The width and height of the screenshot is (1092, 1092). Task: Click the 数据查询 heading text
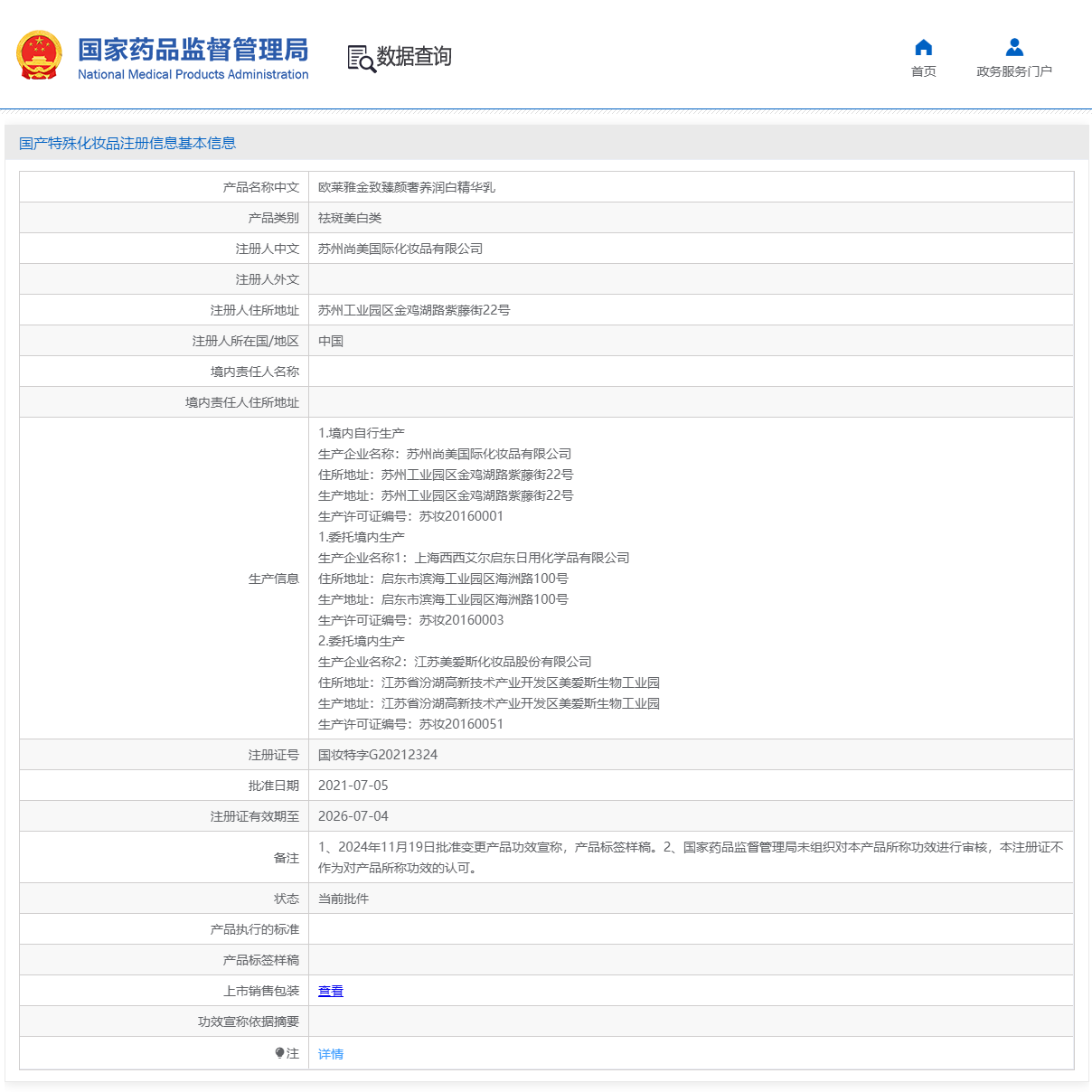point(414,57)
